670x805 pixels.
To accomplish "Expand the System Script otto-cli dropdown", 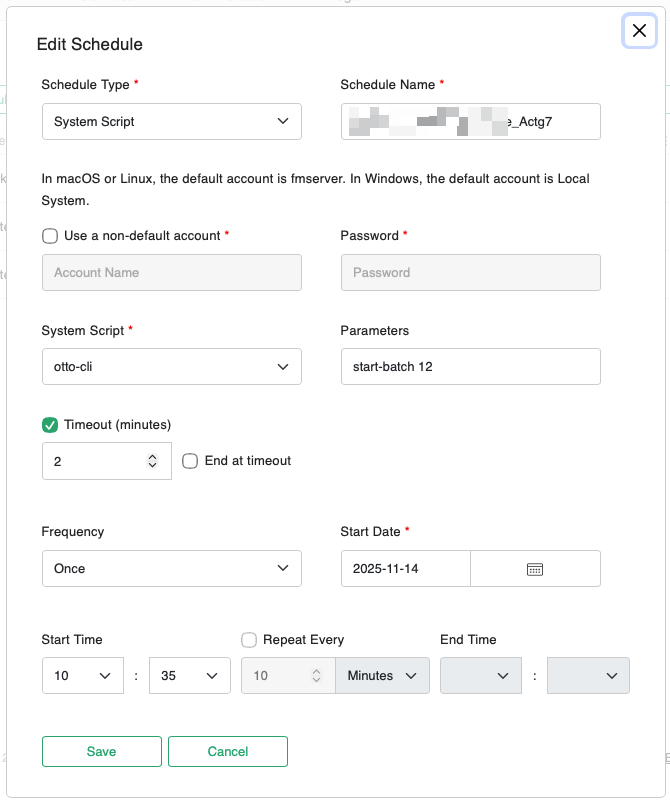I will click(x=171, y=366).
